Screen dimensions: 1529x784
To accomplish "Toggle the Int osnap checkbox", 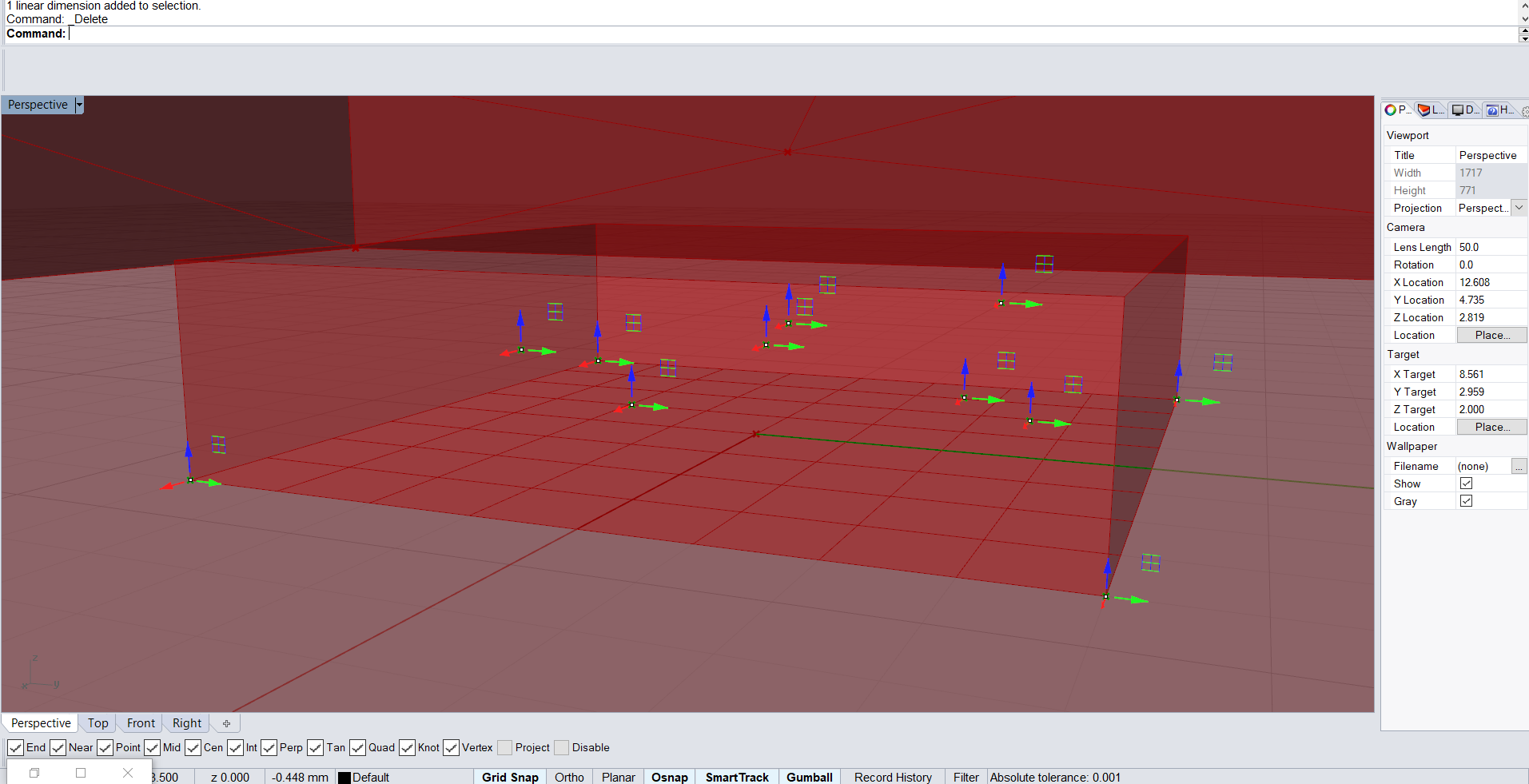I will coord(235,748).
